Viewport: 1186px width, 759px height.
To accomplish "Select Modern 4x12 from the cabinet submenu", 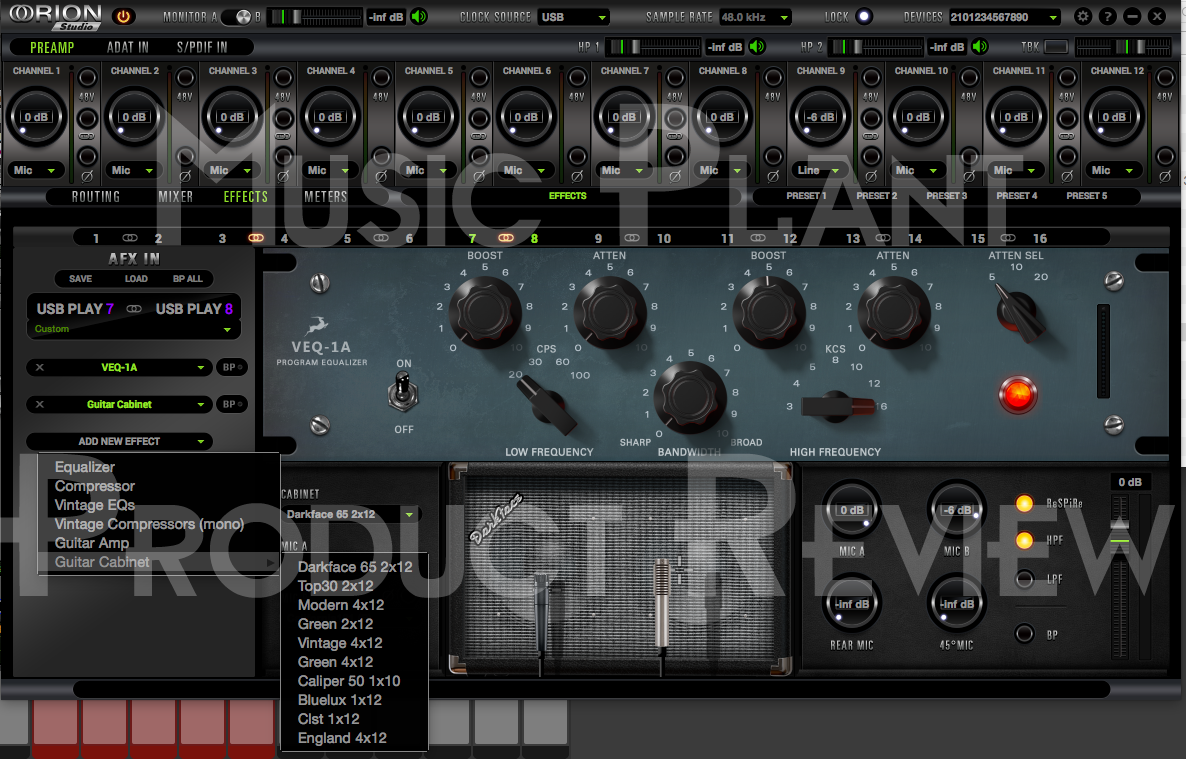I will pos(341,605).
